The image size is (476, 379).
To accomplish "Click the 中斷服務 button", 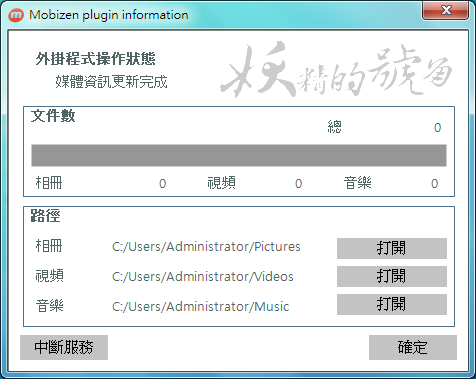I will 64,347.
